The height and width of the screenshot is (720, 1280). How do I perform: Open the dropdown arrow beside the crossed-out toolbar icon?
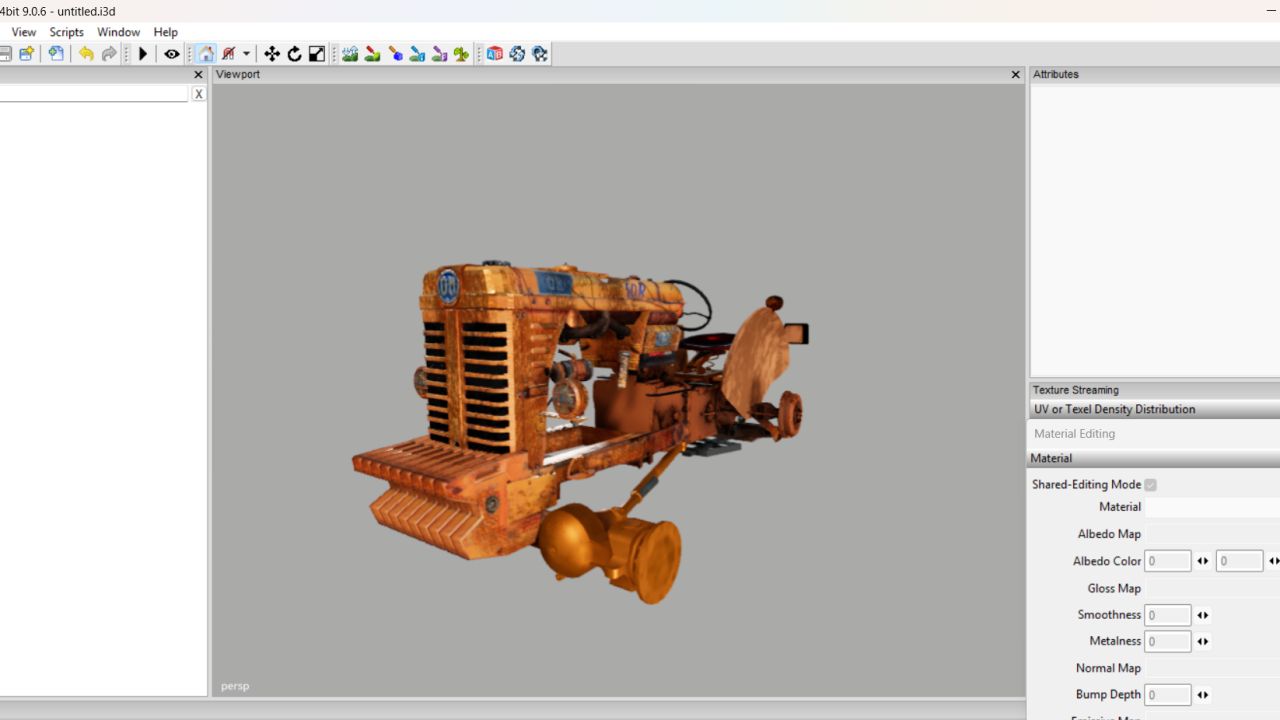pos(246,54)
